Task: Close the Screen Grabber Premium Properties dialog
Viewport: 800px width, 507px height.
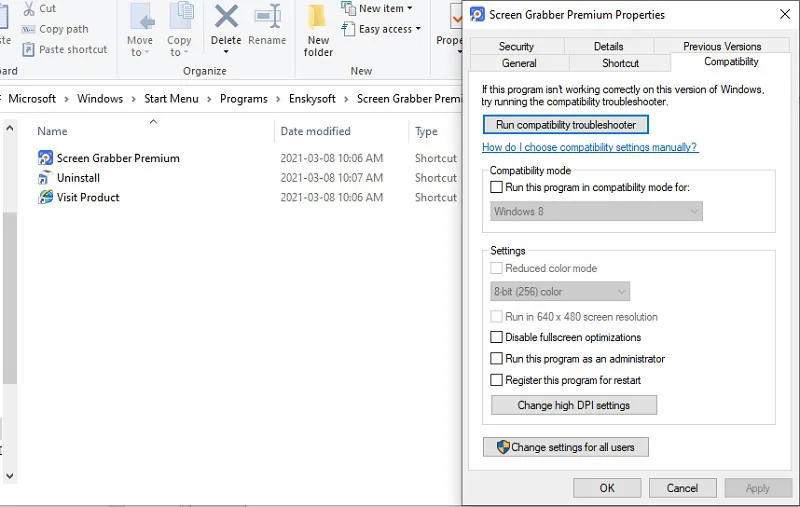Action: [x=785, y=14]
